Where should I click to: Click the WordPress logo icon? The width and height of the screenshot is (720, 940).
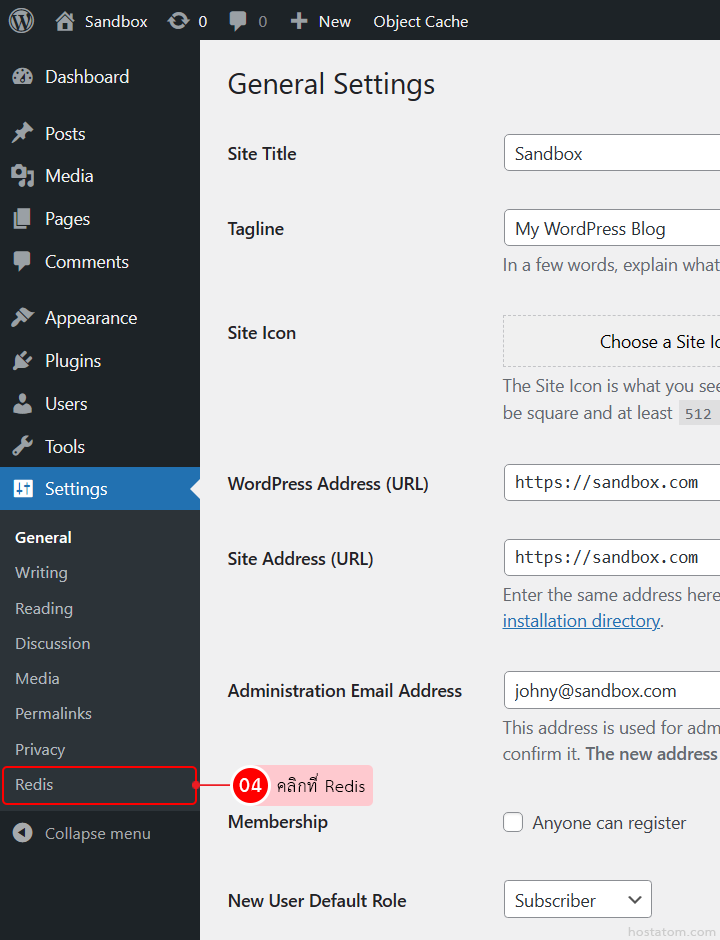[x=22, y=21]
